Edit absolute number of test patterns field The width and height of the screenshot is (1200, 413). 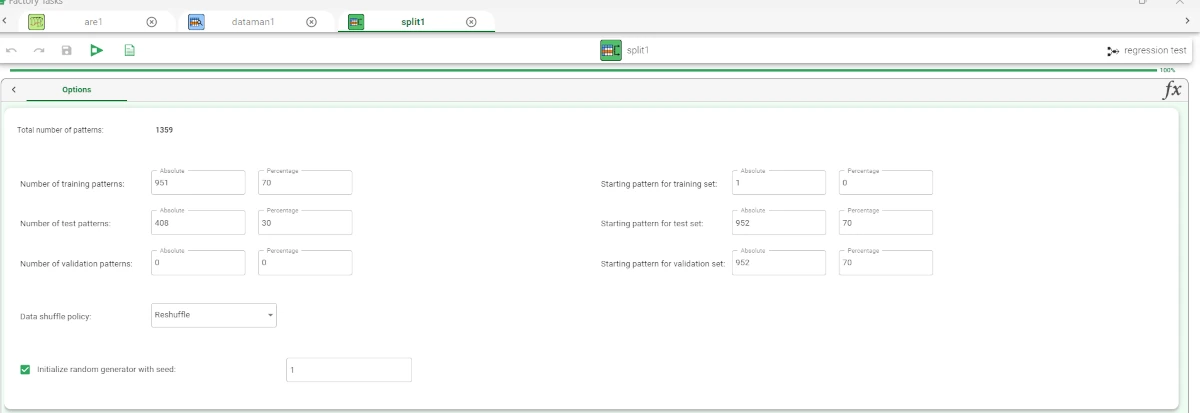coord(198,222)
